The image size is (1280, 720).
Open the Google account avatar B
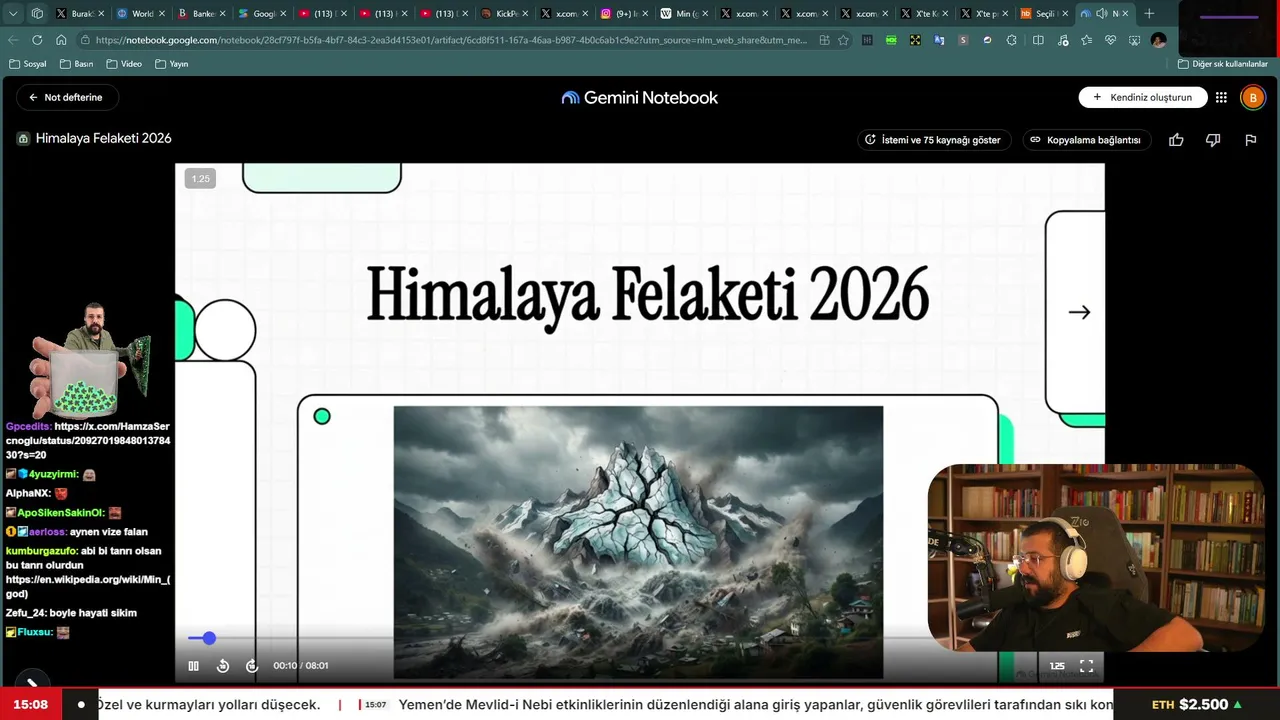point(1253,97)
